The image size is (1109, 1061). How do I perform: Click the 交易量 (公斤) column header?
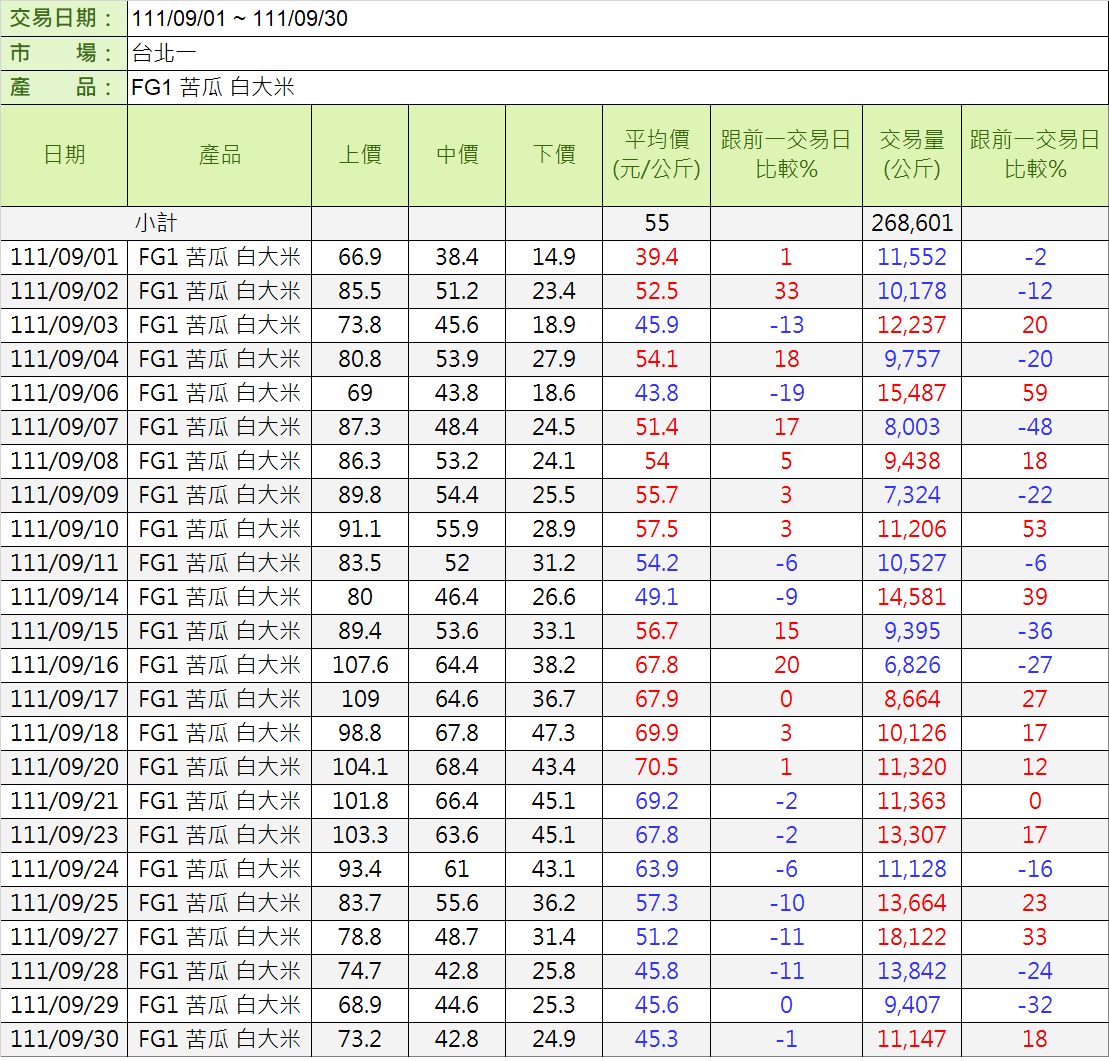(x=911, y=155)
